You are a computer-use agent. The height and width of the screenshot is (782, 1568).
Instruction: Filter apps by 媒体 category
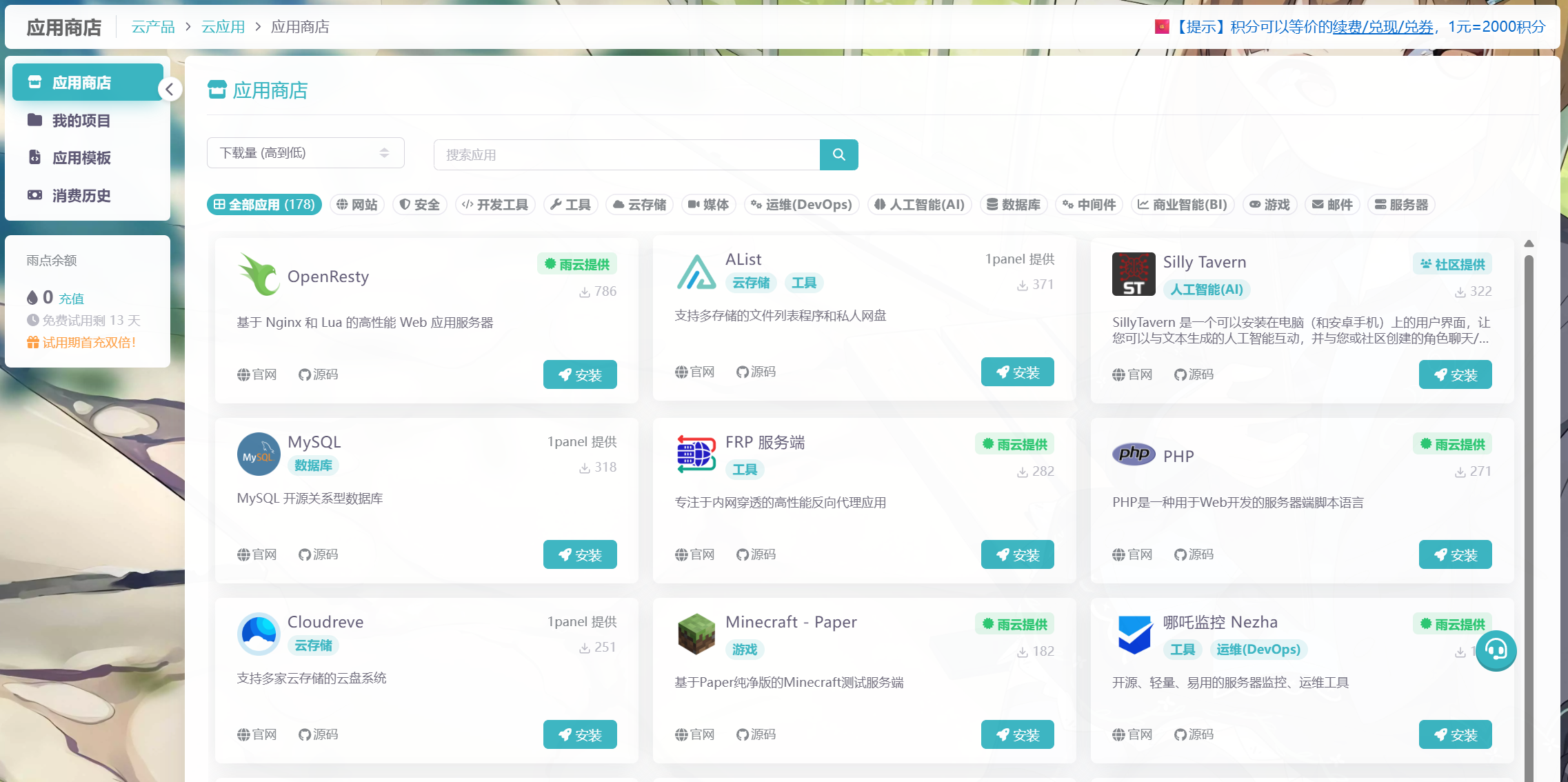pyautogui.click(x=709, y=205)
